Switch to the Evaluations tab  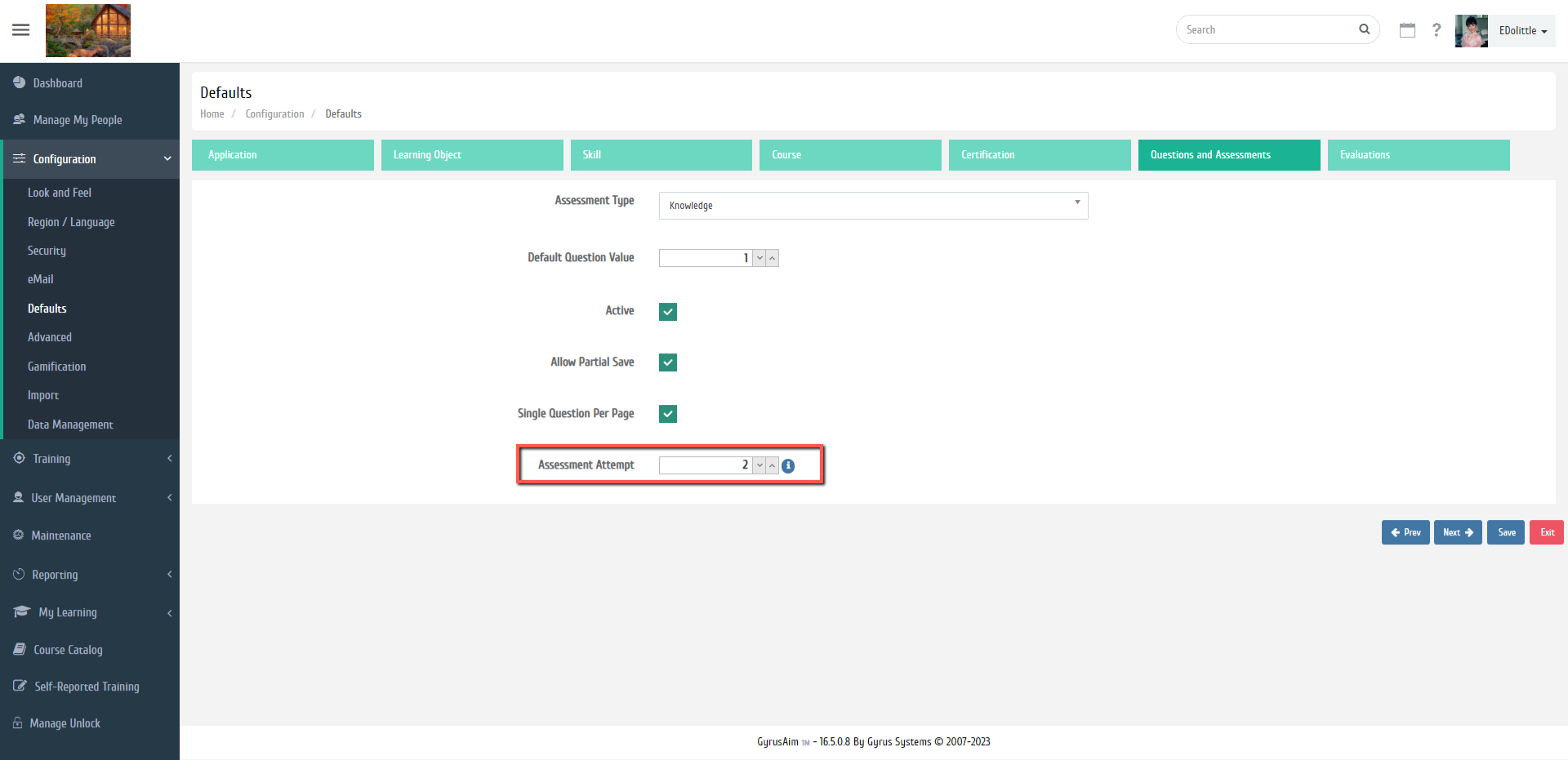click(1418, 155)
